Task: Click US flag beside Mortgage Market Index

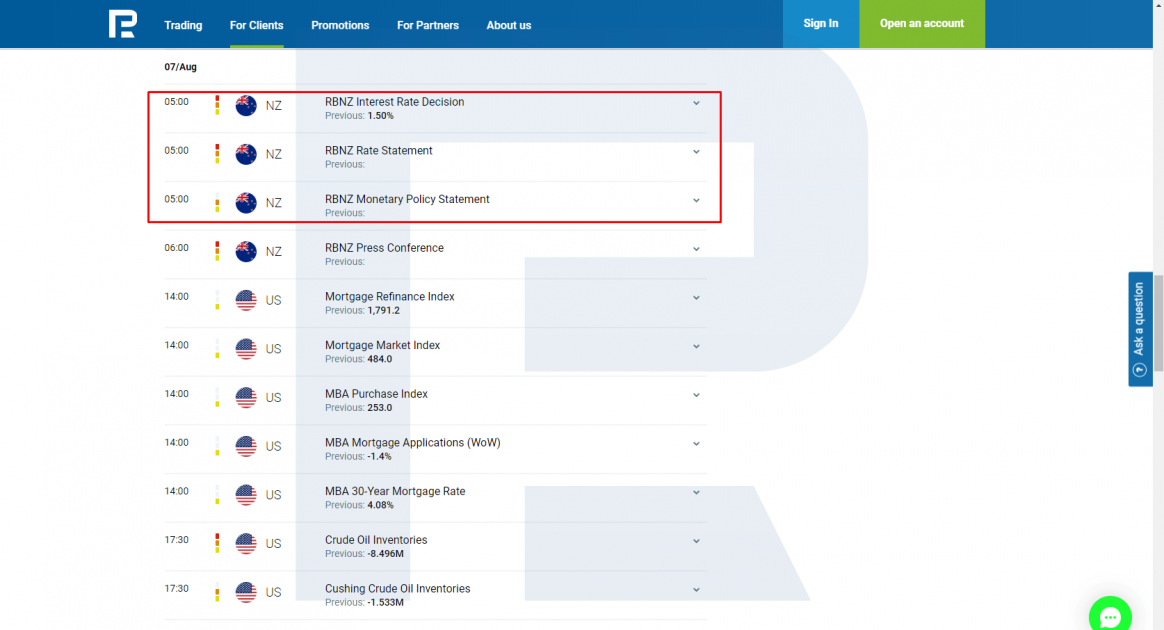Action: point(246,349)
